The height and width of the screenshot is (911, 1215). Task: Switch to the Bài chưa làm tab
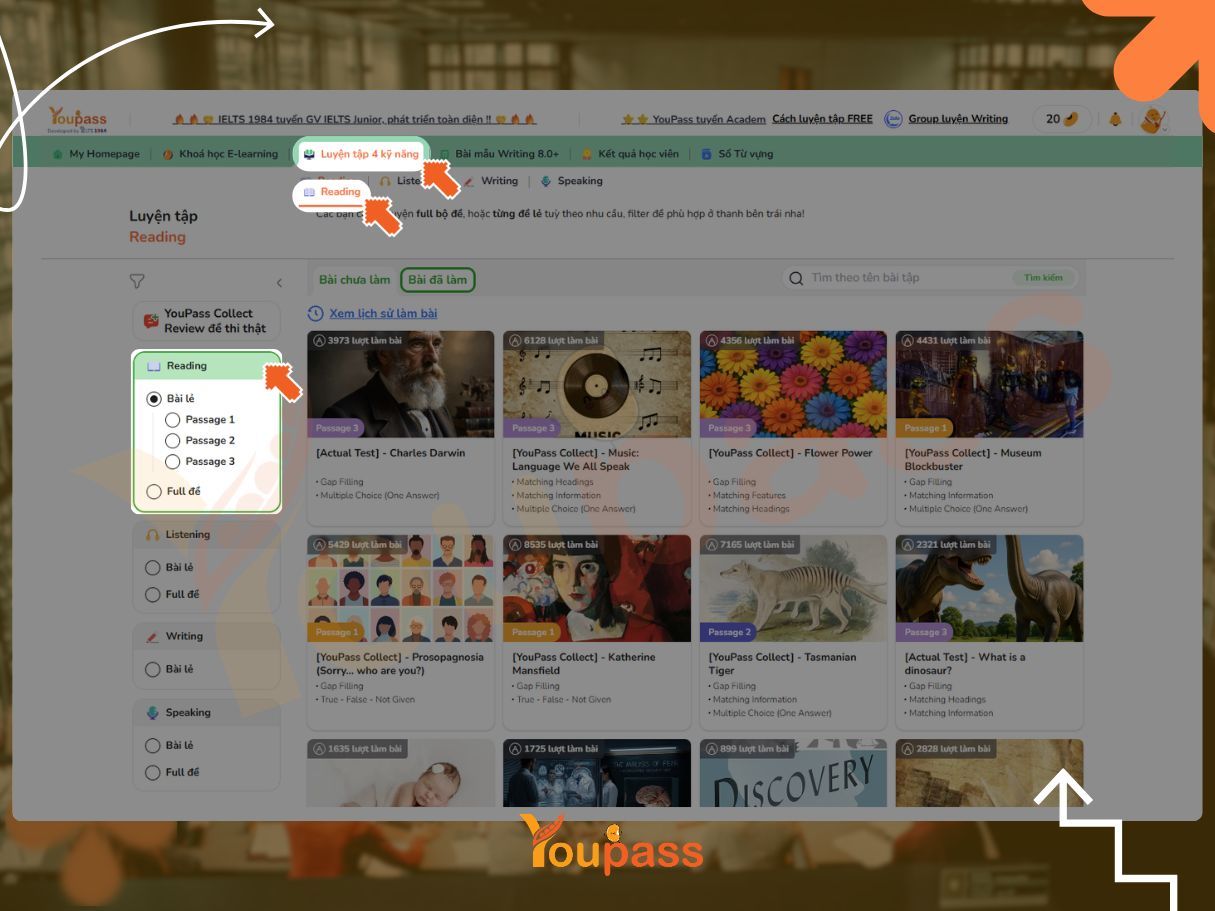[x=354, y=280]
